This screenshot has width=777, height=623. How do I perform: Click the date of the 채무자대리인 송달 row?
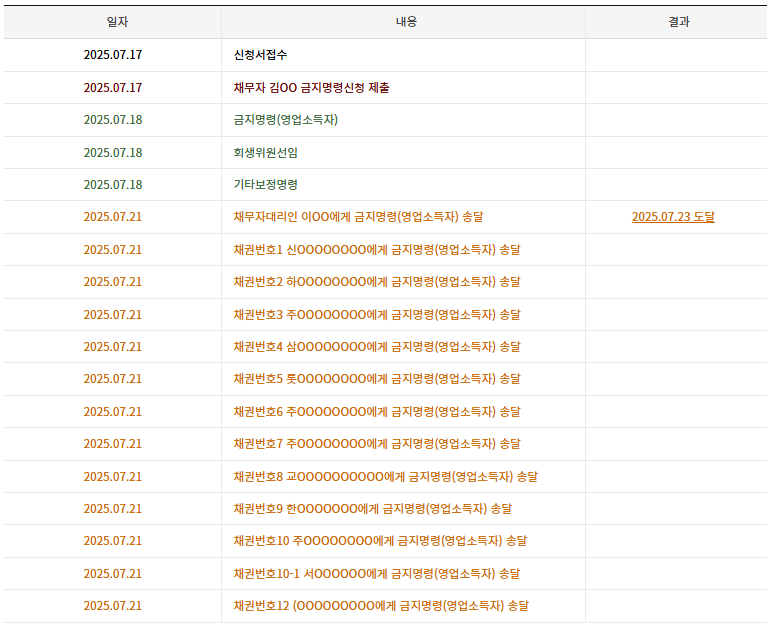pyautogui.click(x=113, y=217)
